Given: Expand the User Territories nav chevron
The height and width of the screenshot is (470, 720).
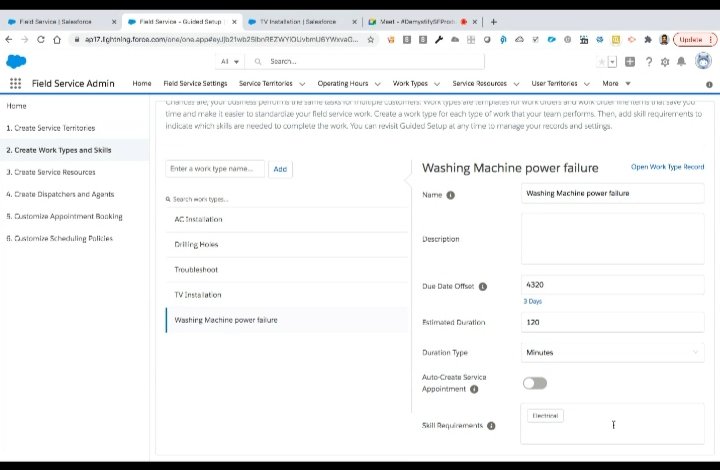Looking at the screenshot, I should [587, 84].
